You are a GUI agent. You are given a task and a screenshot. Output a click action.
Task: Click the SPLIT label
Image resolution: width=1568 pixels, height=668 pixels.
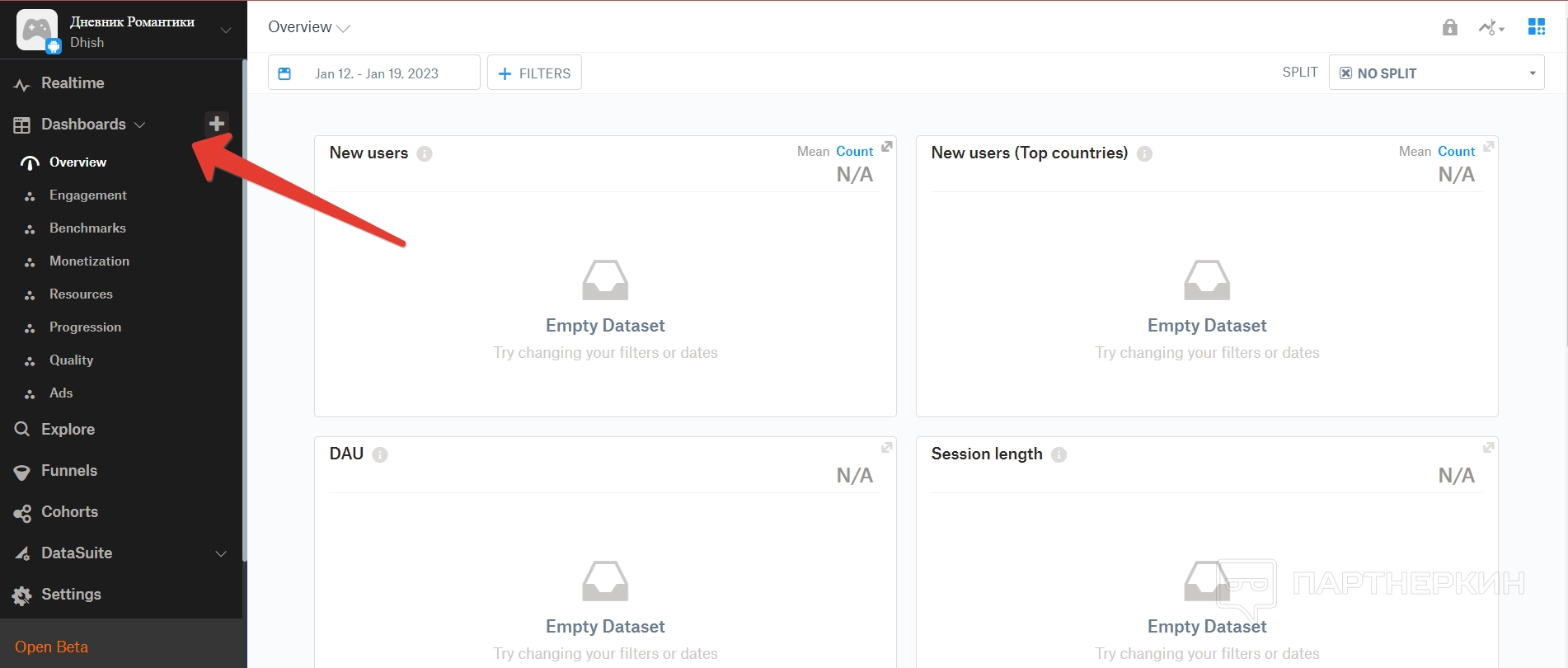coord(1300,73)
